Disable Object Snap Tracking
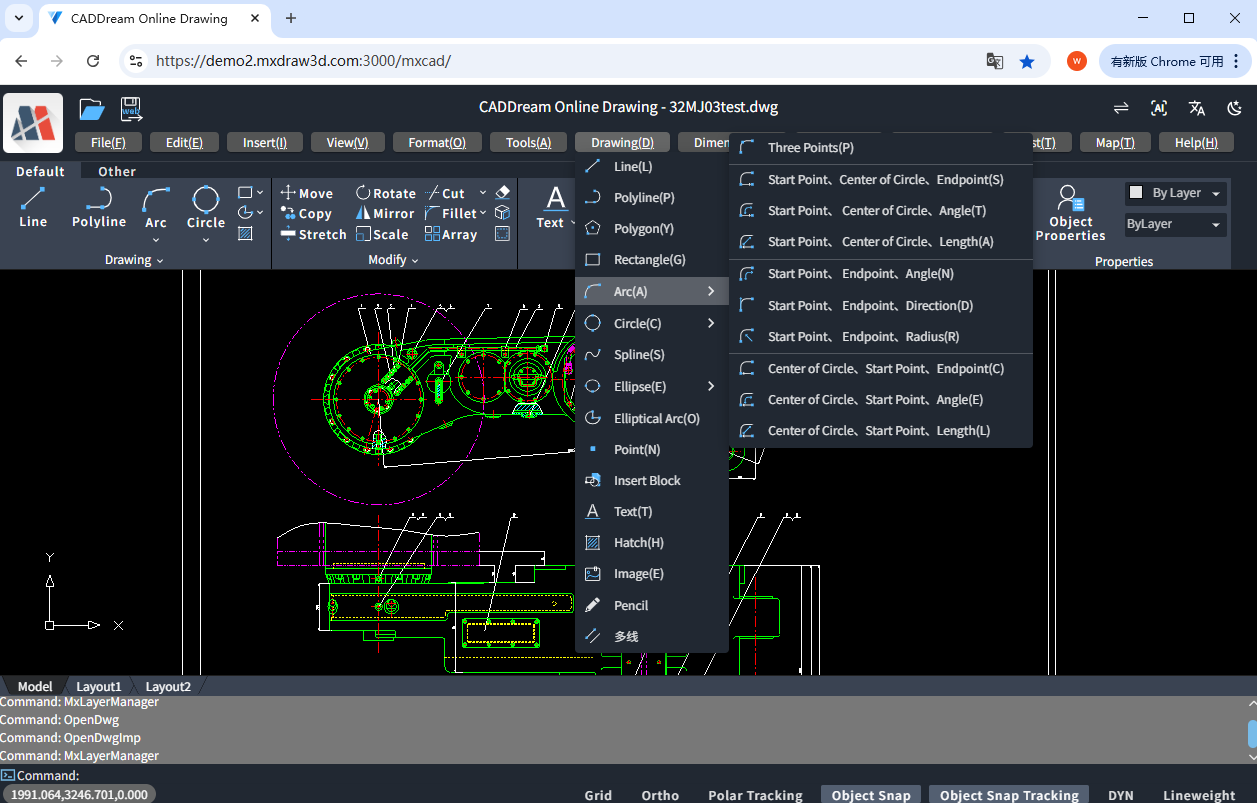 click(1009, 795)
